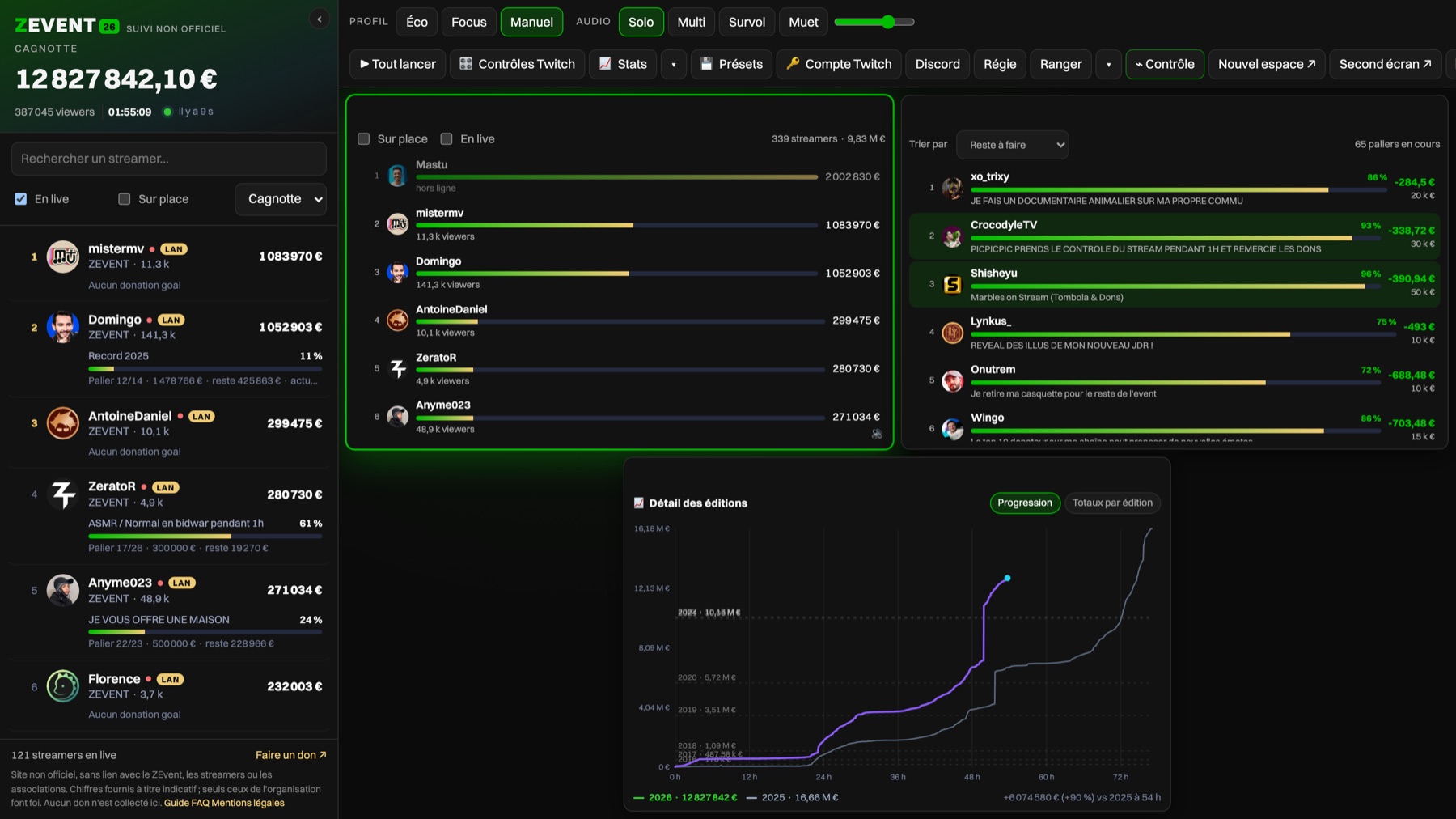Image resolution: width=1456 pixels, height=819 pixels.
Task: Open the Régie button
Action: (x=1000, y=64)
